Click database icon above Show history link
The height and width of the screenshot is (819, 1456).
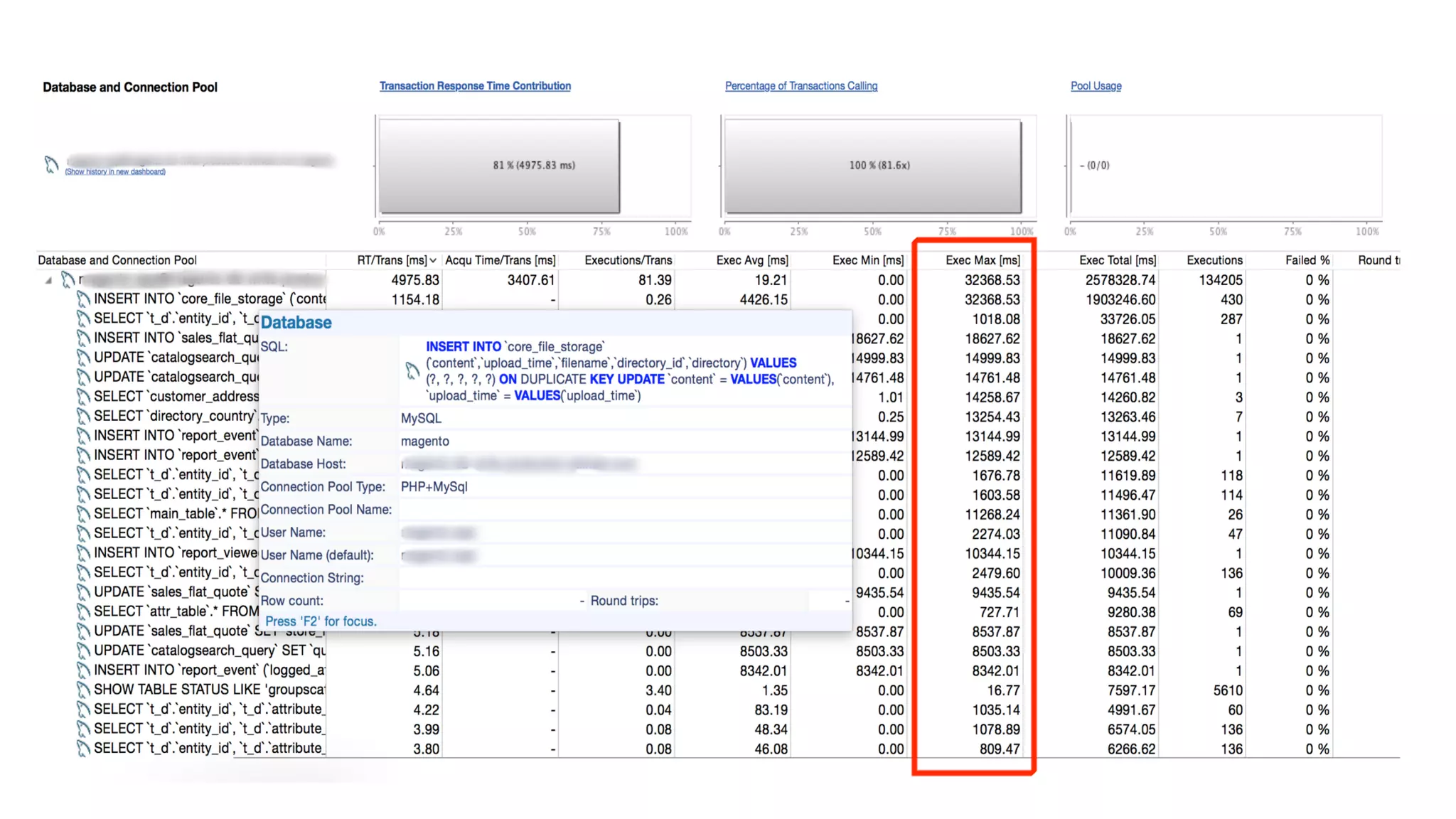pyautogui.click(x=50, y=165)
